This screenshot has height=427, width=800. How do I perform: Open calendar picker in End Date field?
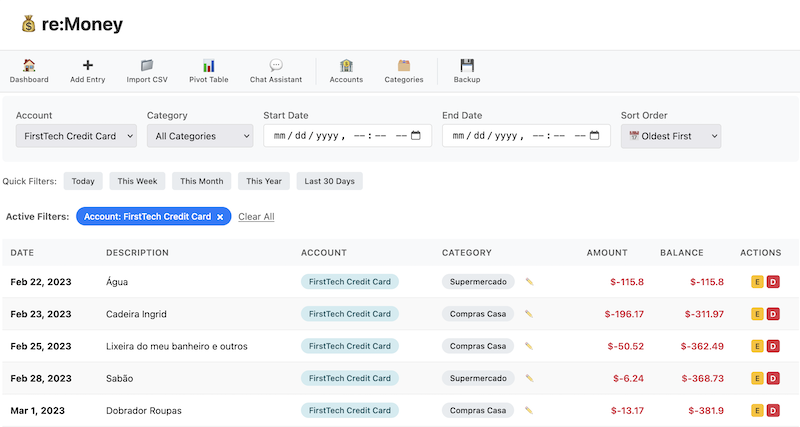click(594, 136)
